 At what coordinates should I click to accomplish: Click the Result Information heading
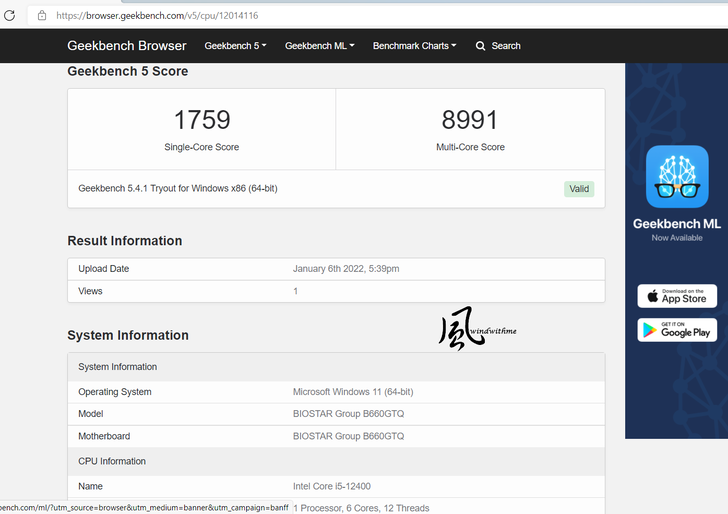(124, 241)
